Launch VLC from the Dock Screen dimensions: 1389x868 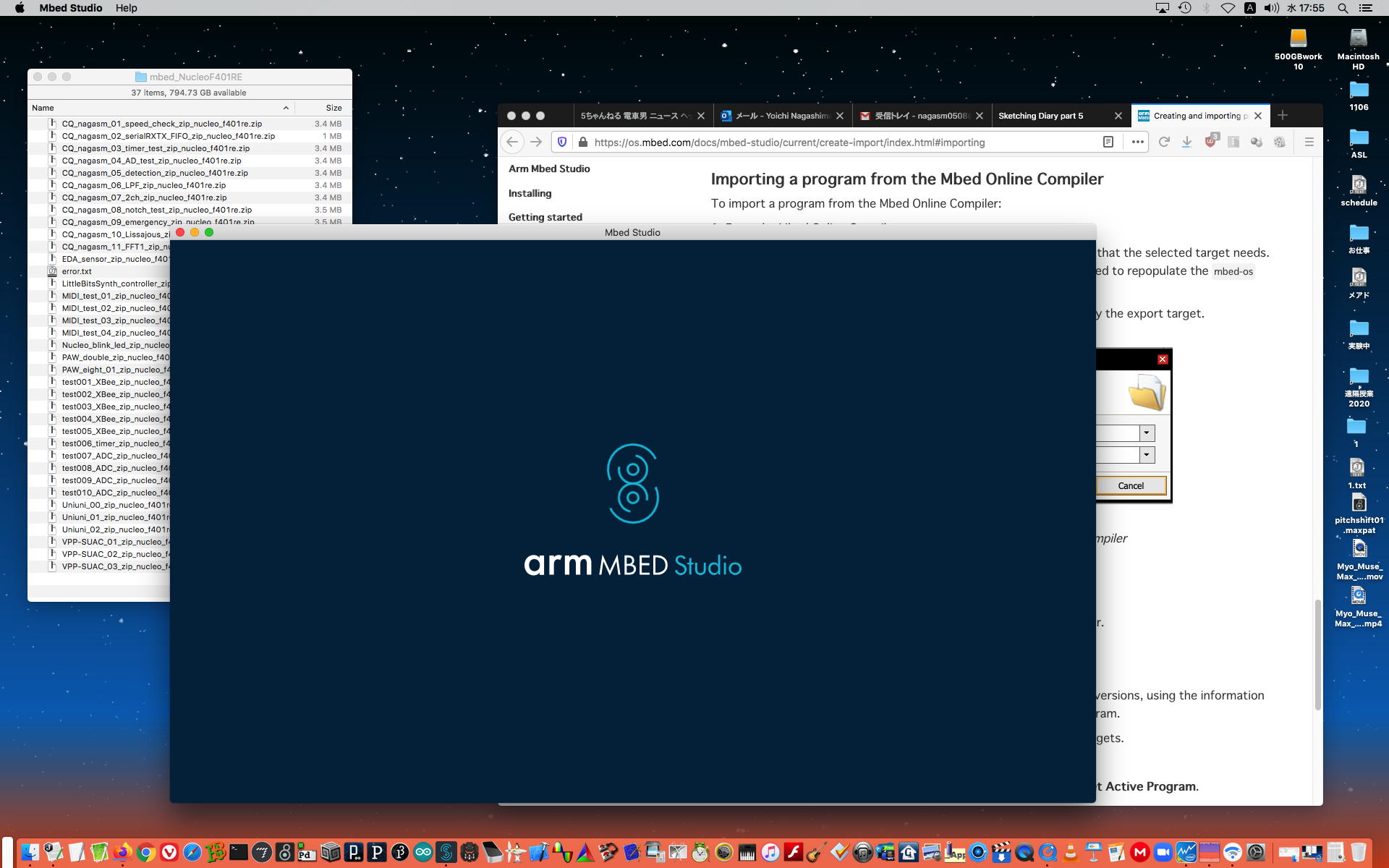coord(1070,852)
